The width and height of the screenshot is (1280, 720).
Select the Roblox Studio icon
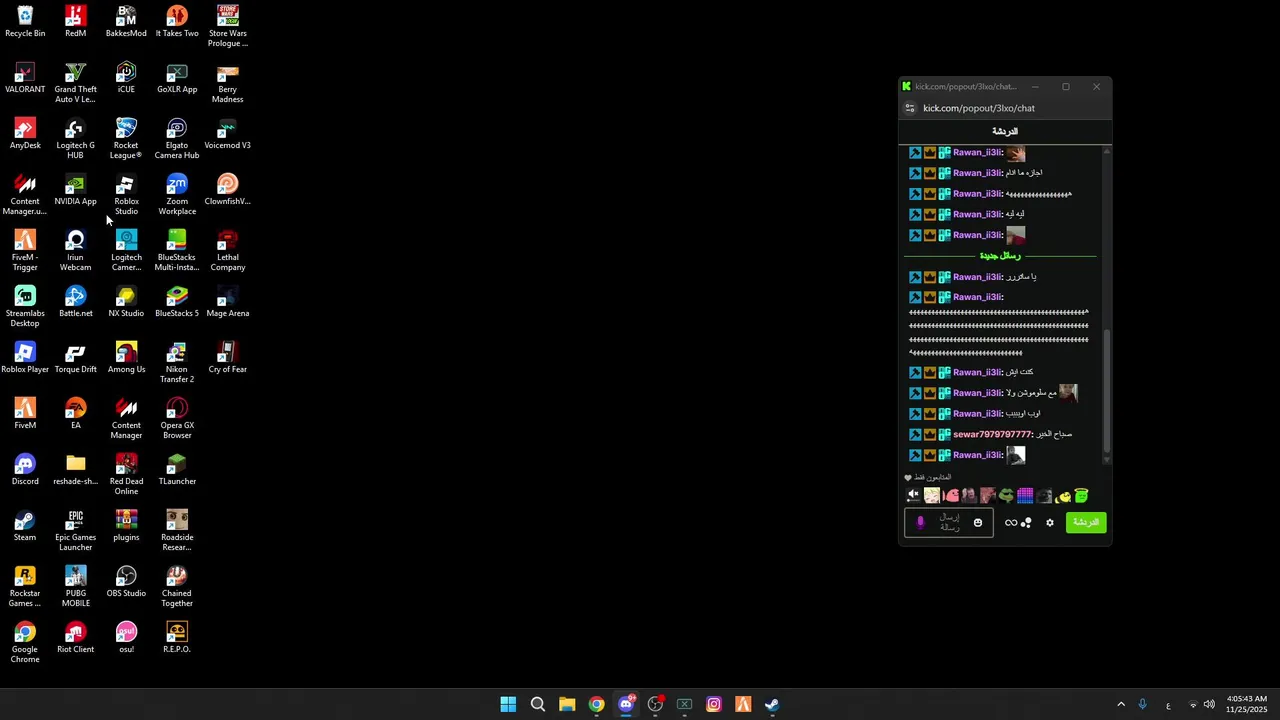[x=126, y=194]
